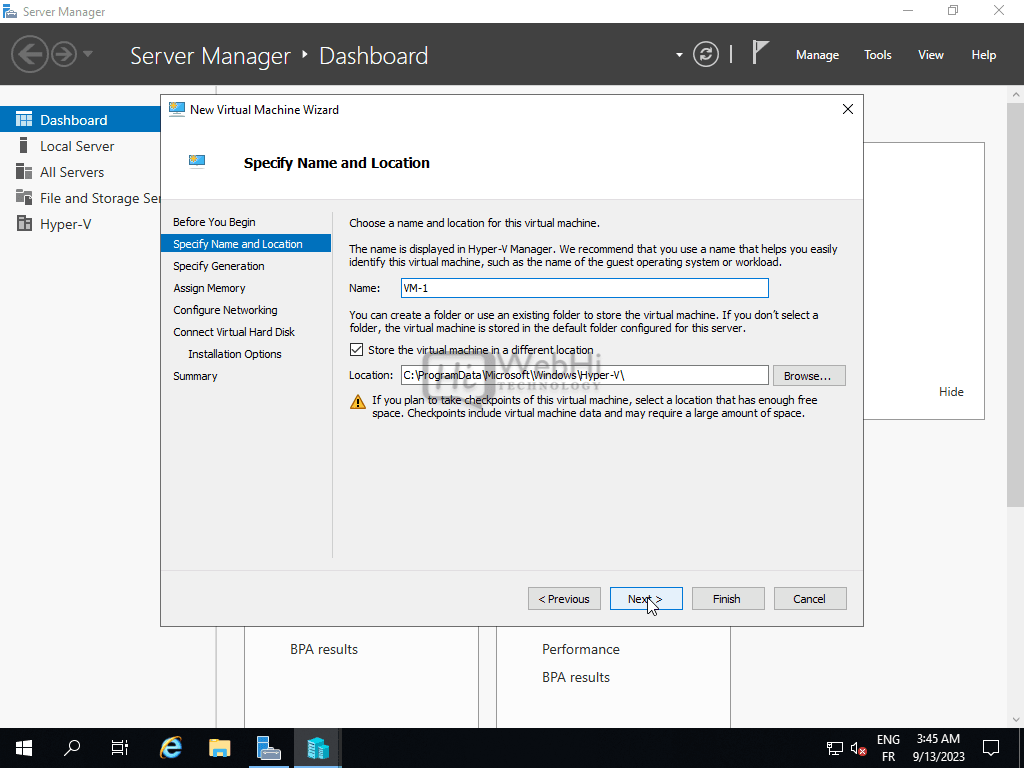The width and height of the screenshot is (1024, 768).
Task: Open the left BPA results link
Action: pyautogui.click(x=324, y=649)
